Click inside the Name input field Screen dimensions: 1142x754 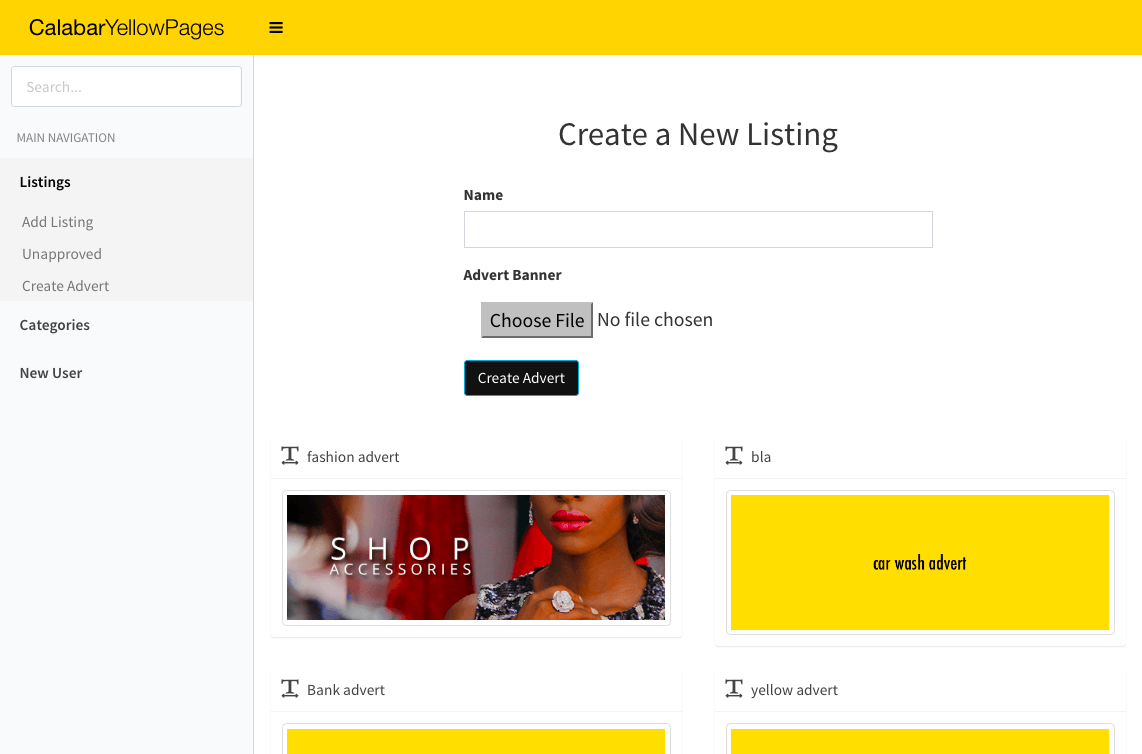[x=697, y=229]
